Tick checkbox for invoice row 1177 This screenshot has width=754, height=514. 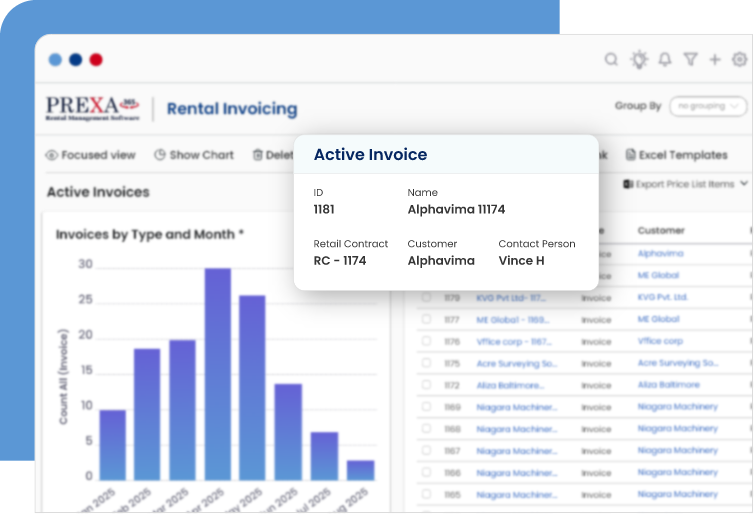click(x=426, y=319)
